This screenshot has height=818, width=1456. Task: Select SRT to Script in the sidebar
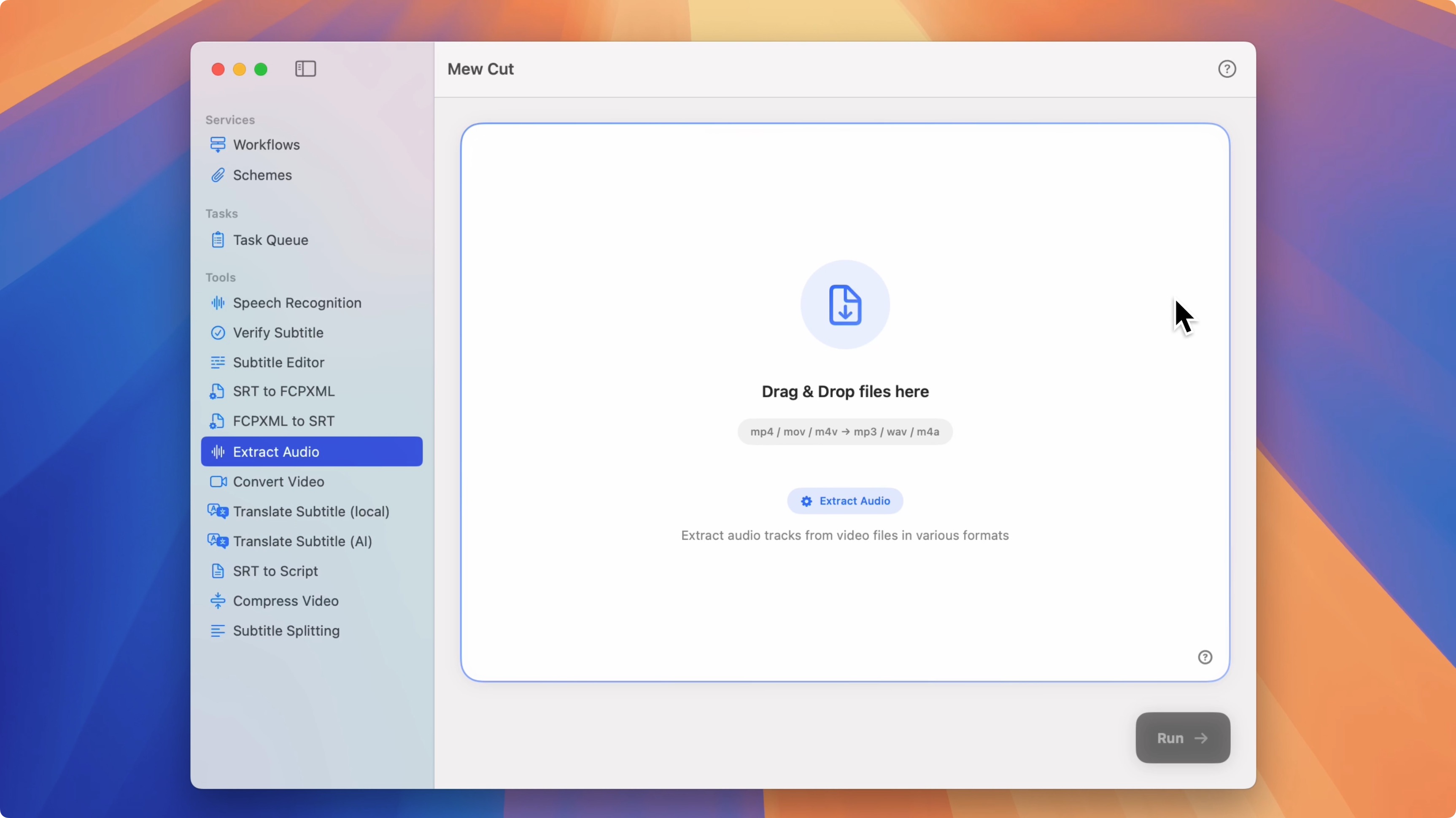275,570
